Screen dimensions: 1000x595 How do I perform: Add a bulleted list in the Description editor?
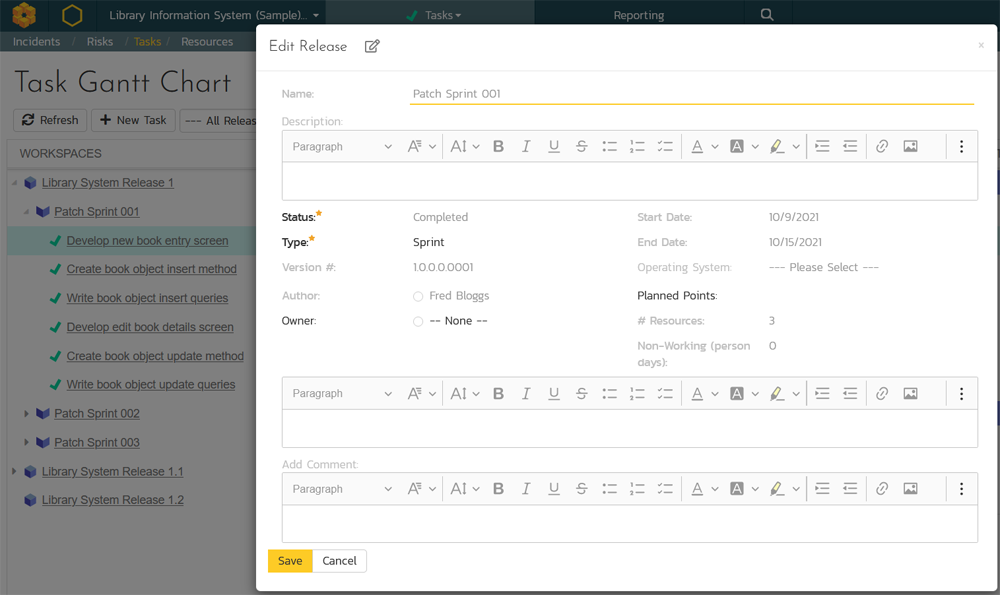[x=609, y=146]
